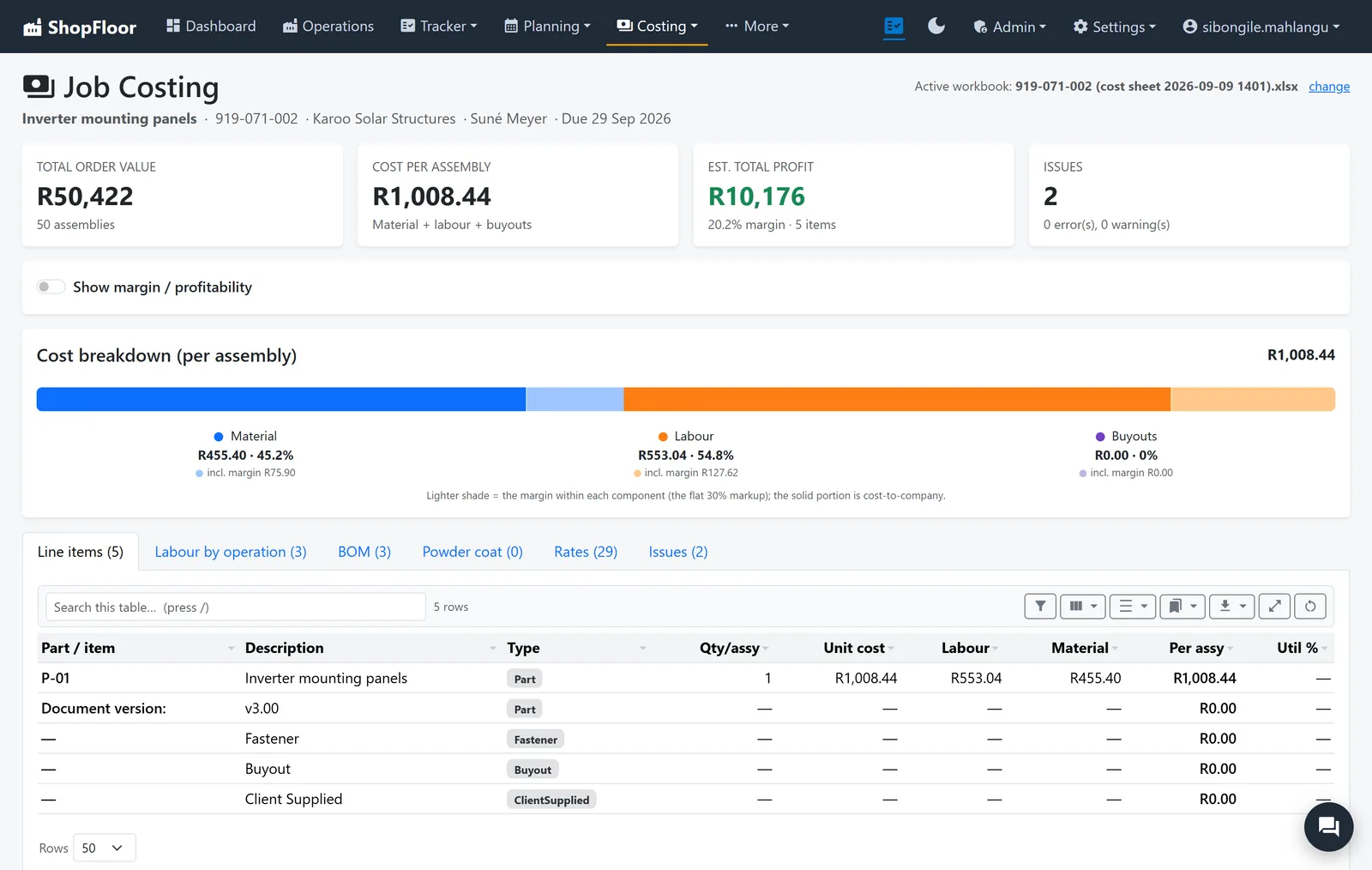Screen dimensions: 1372x870
Task: Toggle dark mode moon icon
Action: (x=936, y=27)
